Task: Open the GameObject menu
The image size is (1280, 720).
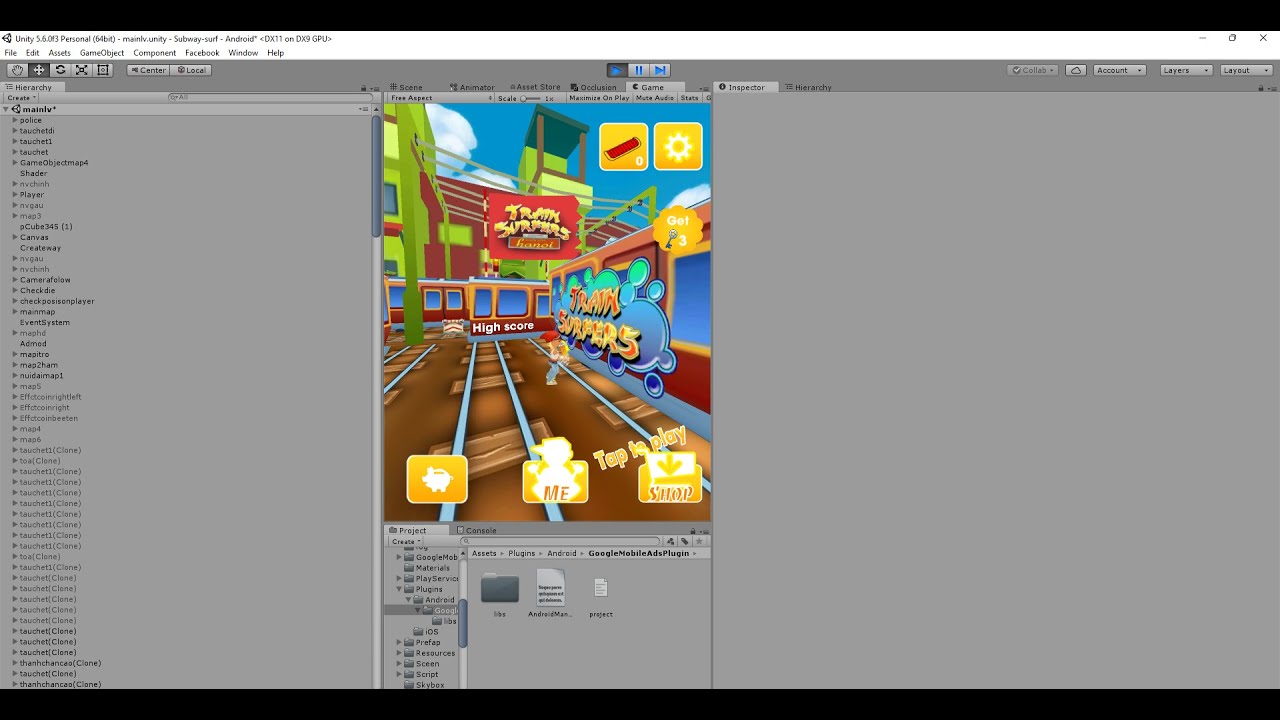Action: (102, 53)
